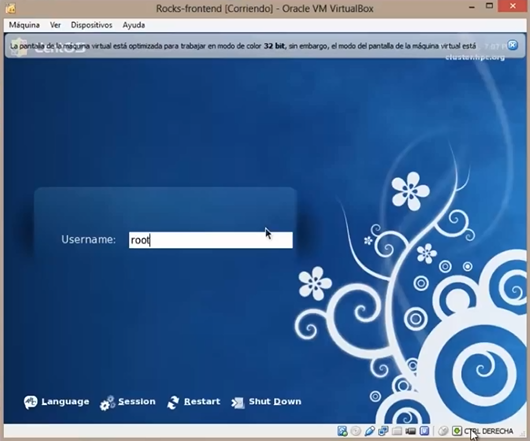Click the mouse integration status icon
530x441 pixels.
click(443, 431)
